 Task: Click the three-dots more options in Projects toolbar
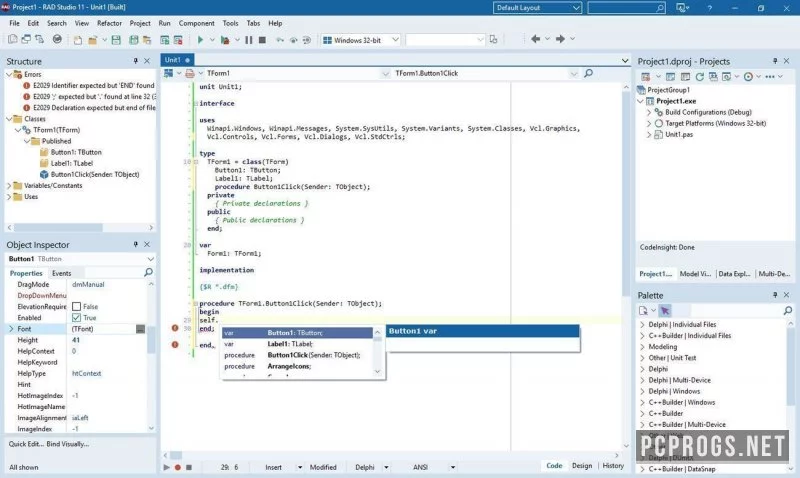(770, 77)
